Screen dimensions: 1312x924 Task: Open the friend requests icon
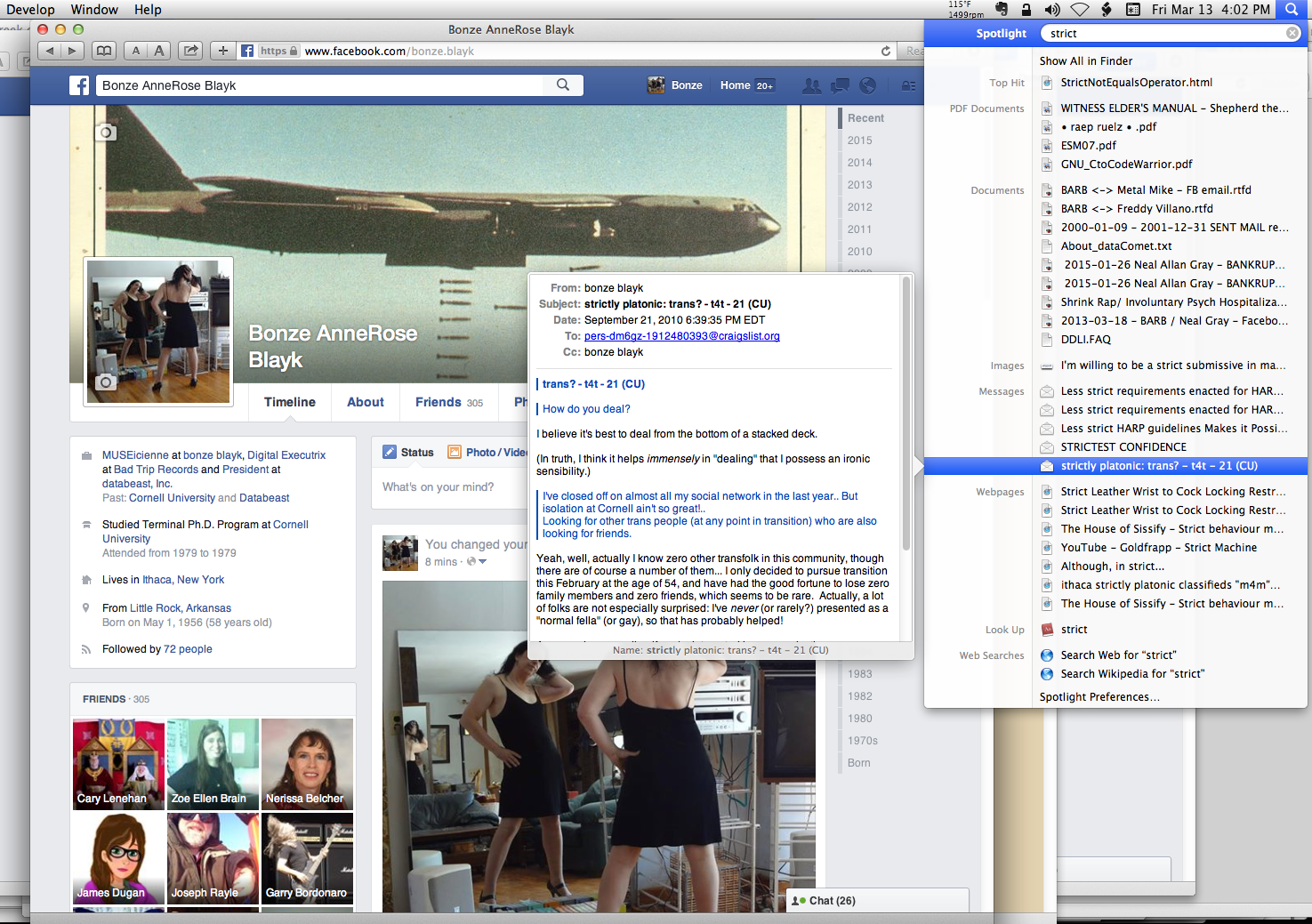(x=811, y=86)
